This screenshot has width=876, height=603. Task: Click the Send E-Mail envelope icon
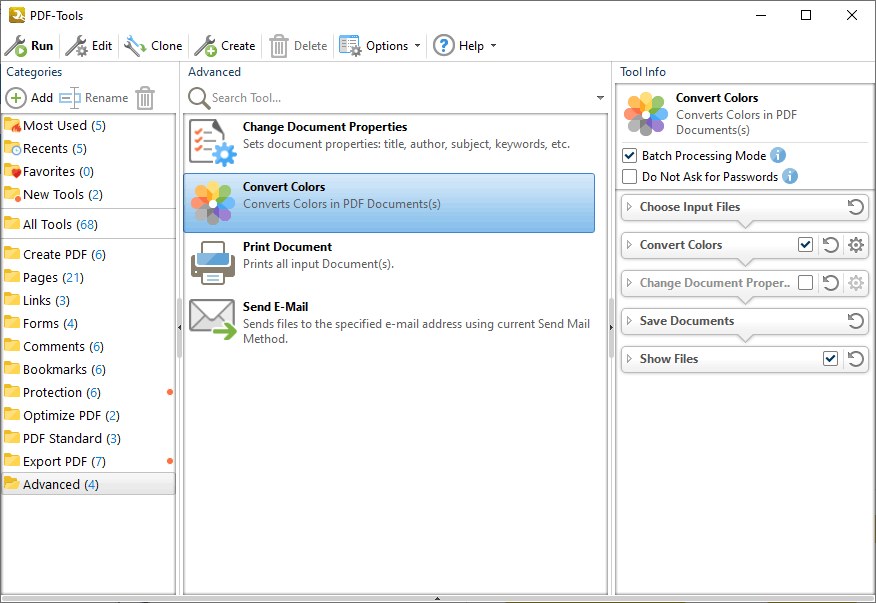(x=212, y=320)
